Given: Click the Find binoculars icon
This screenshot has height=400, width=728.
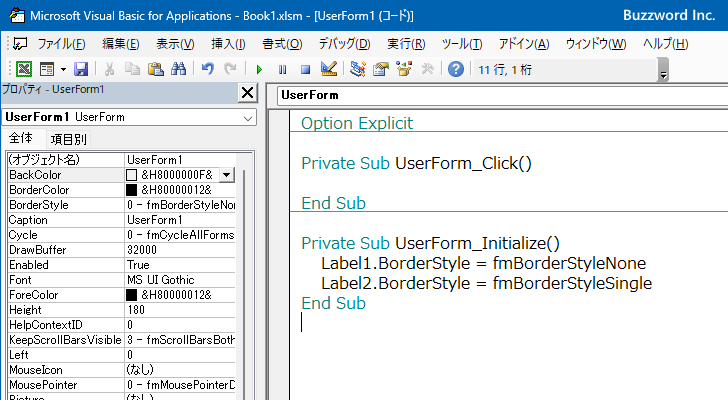Looking at the screenshot, I should click(179, 69).
